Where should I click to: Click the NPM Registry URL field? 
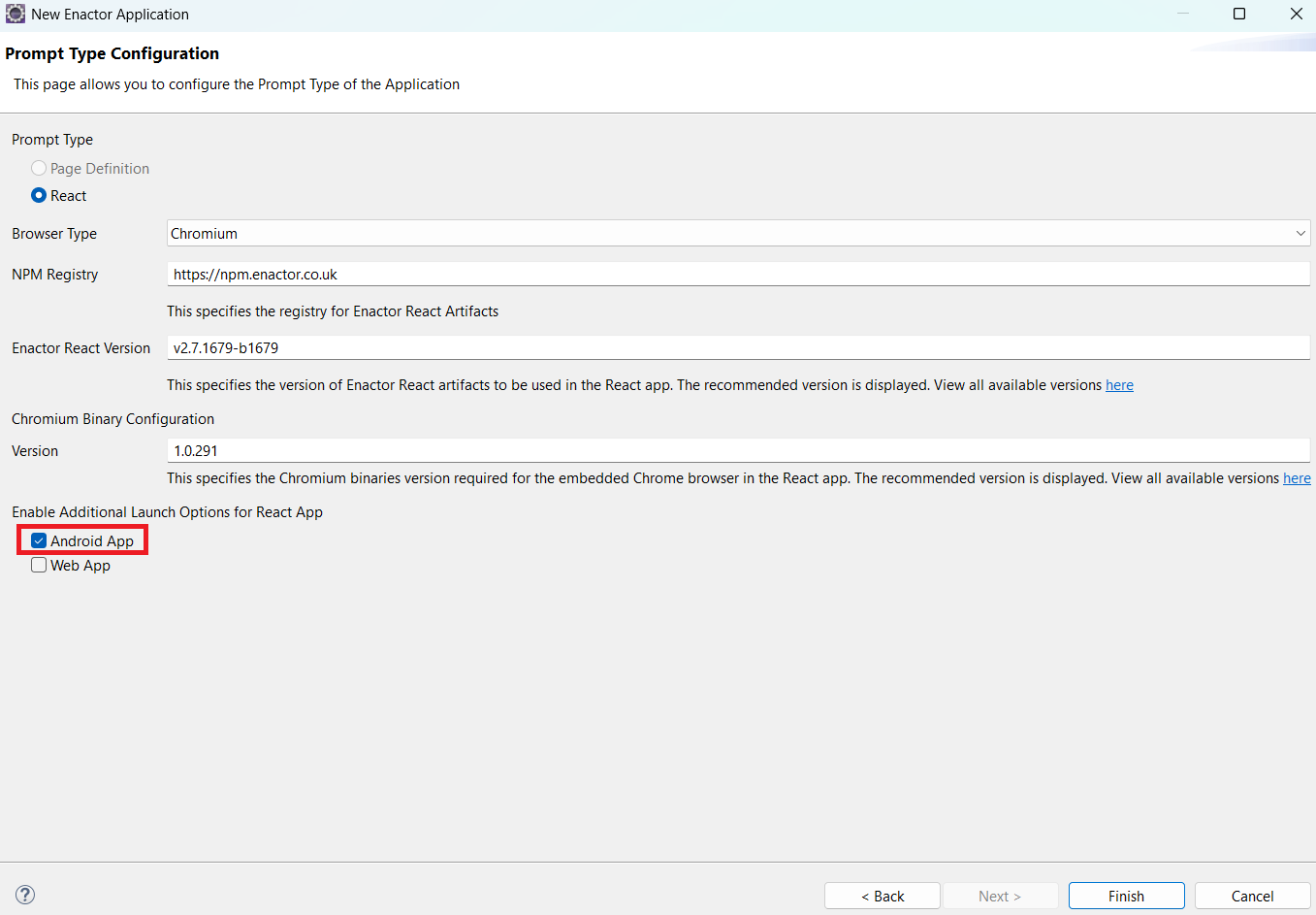[x=738, y=274]
